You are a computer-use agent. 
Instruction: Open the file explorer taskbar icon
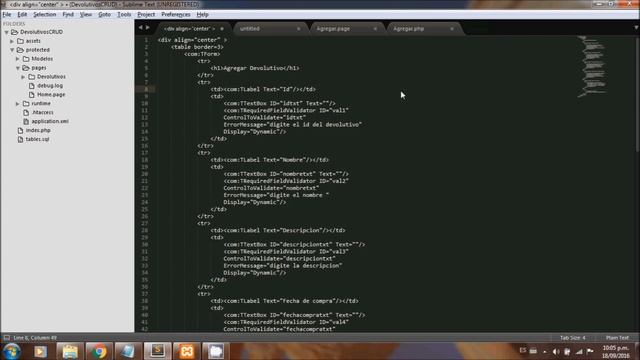tap(70, 351)
